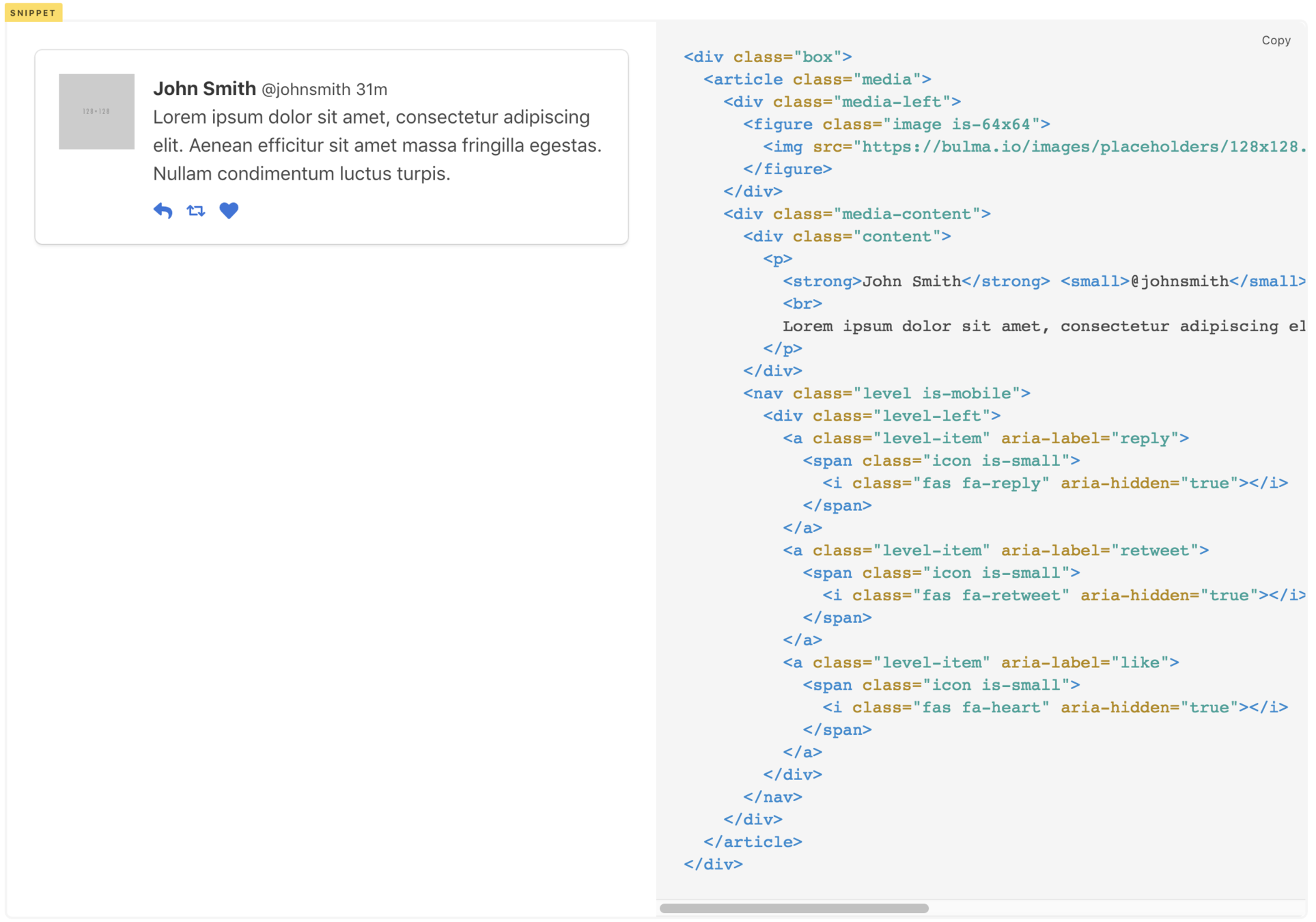Click the 31m timestamp text
Screen dimensions: 1316x922
coord(372,89)
